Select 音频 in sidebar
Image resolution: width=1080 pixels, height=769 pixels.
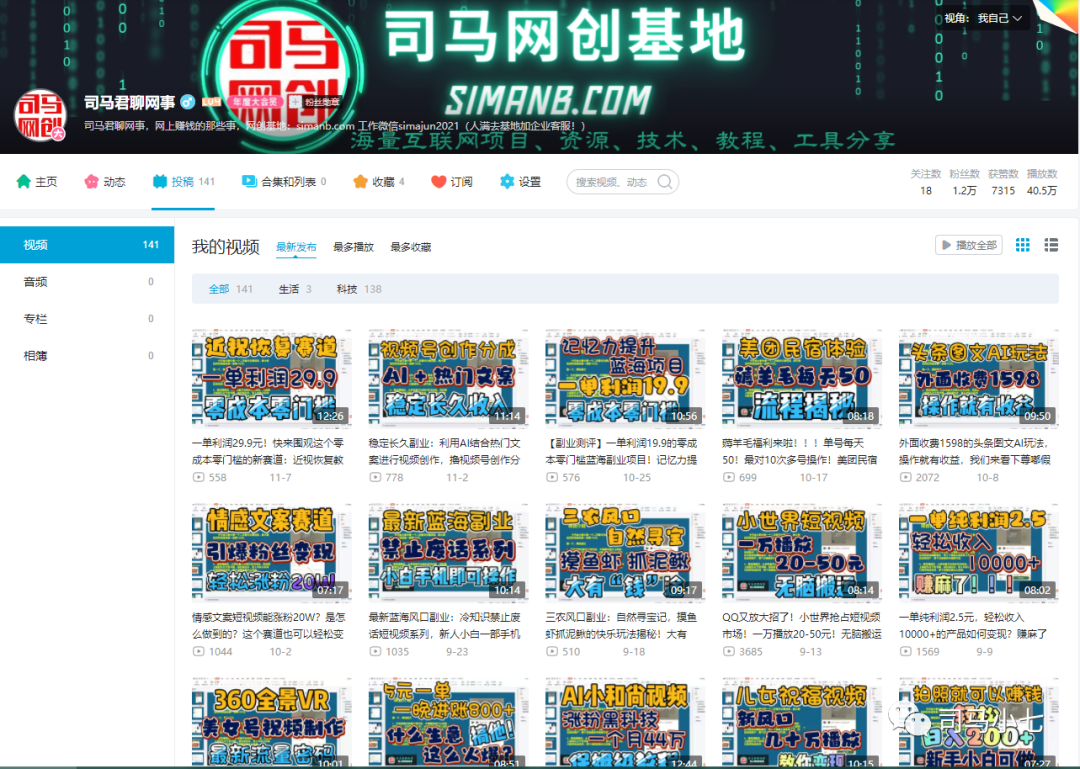point(87,282)
